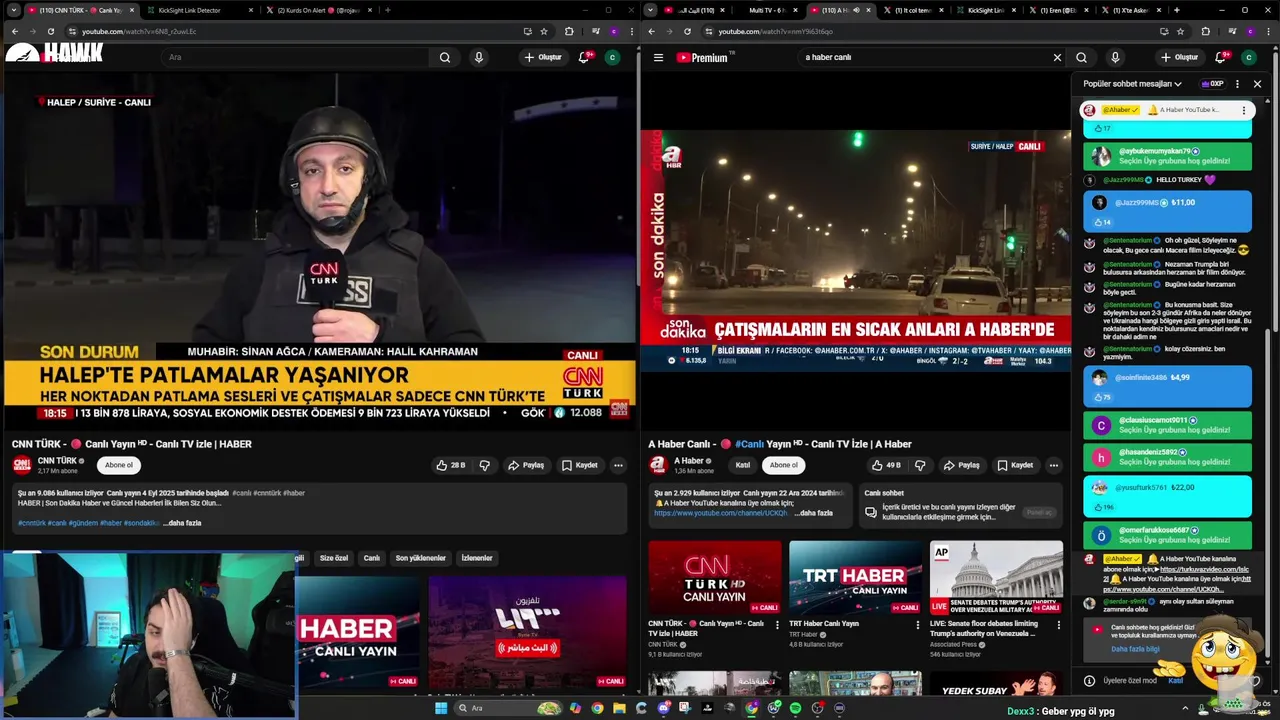Reload page in the right browser window
Screen dimensions: 1280x720
pyautogui.click(x=687, y=31)
